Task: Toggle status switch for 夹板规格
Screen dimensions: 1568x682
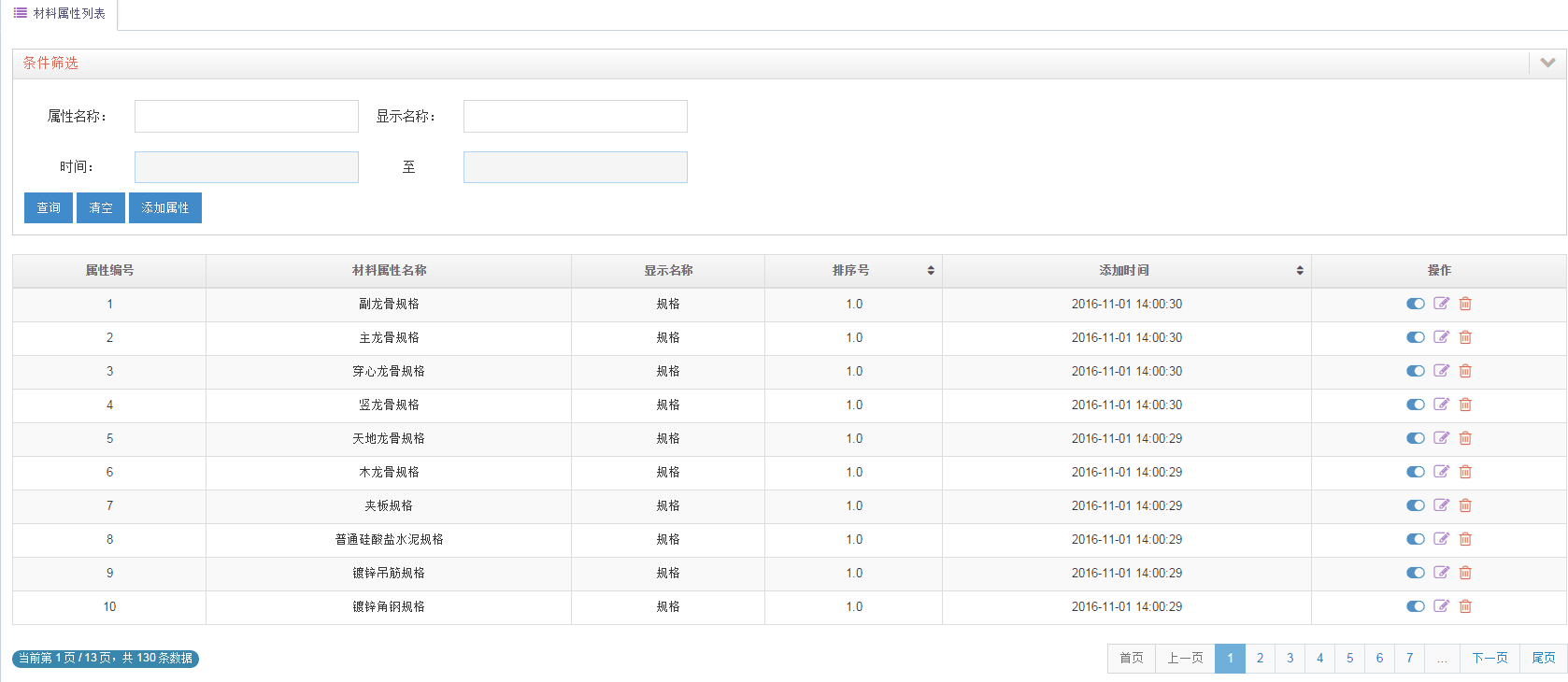Action: 1416,505
